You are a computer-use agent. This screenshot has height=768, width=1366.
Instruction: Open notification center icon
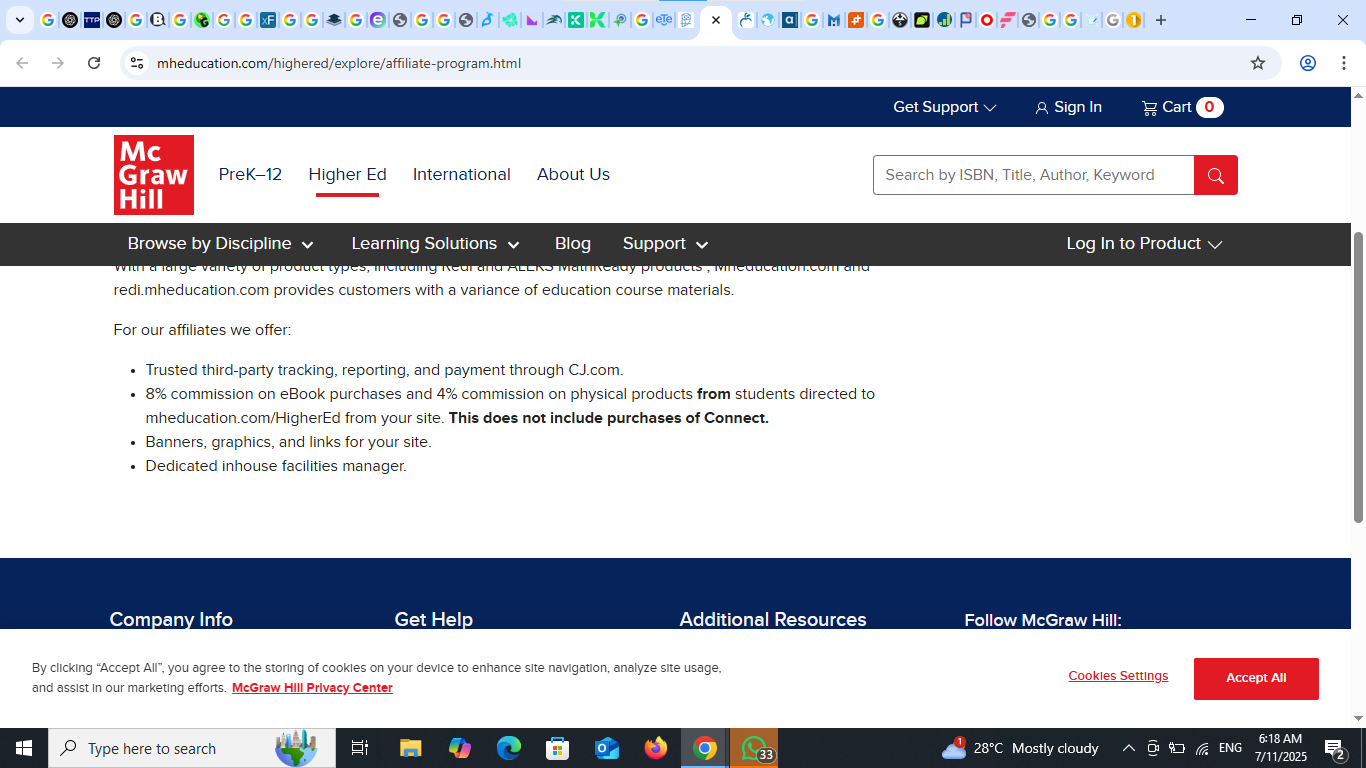1335,748
